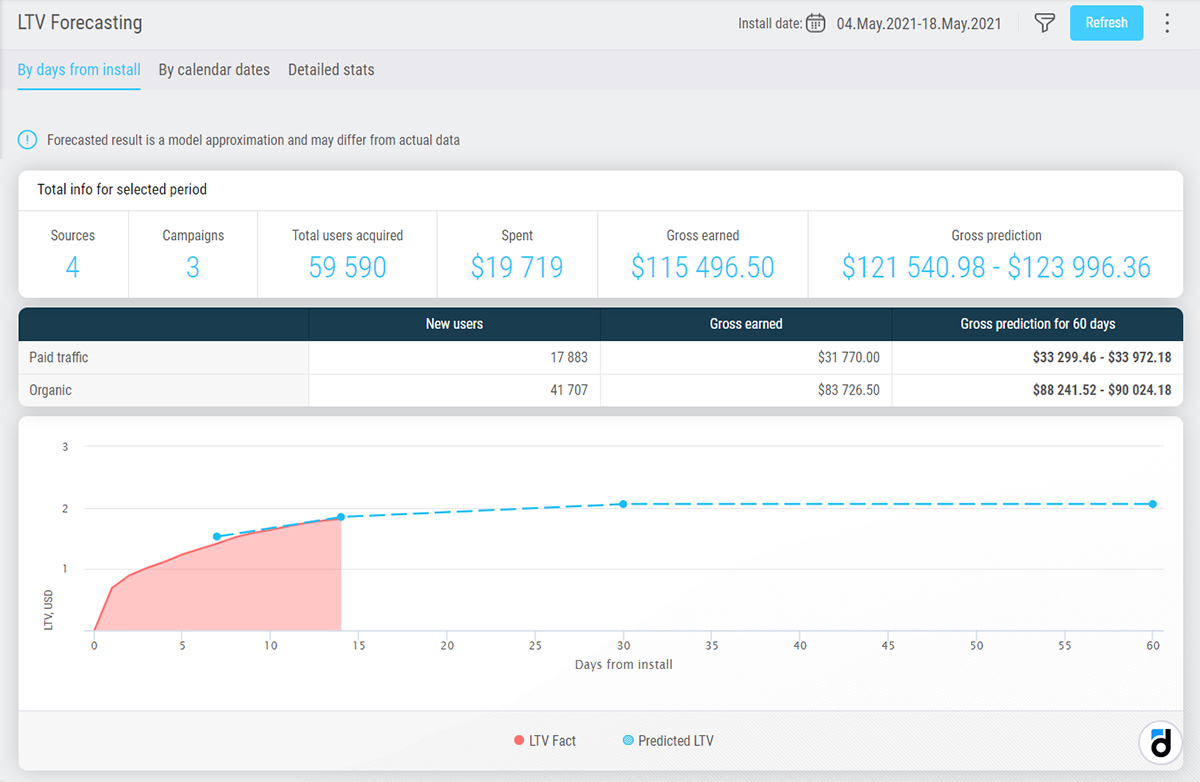Click the red LTV Fact legend dot

518,741
